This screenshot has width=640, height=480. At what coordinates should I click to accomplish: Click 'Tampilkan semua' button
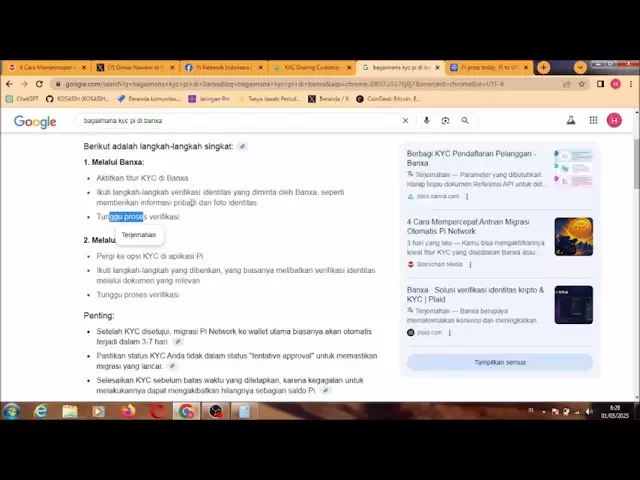click(500, 362)
